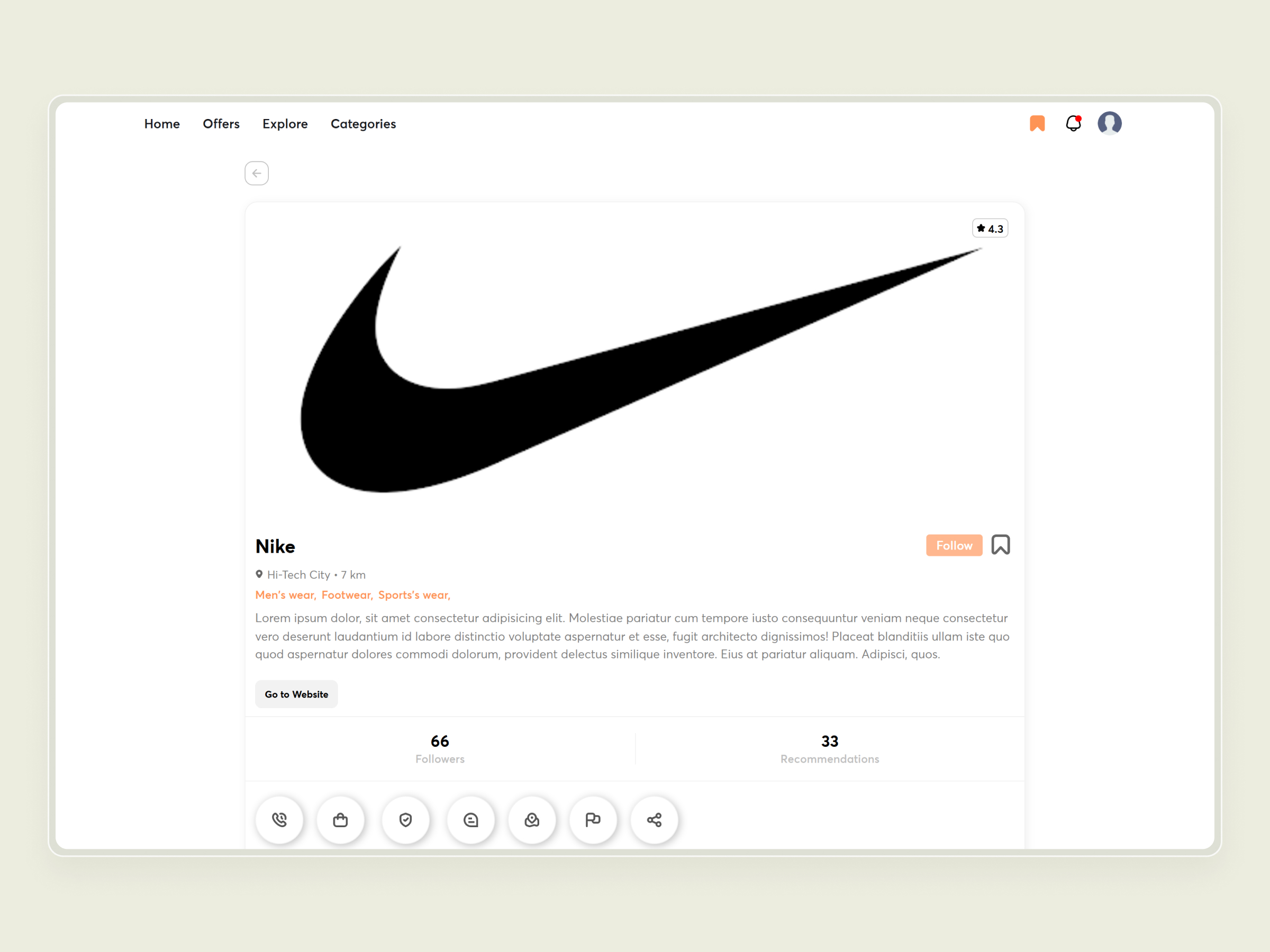Report the store using the flag icon
Screen dimensions: 1270x952
[x=593, y=820]
